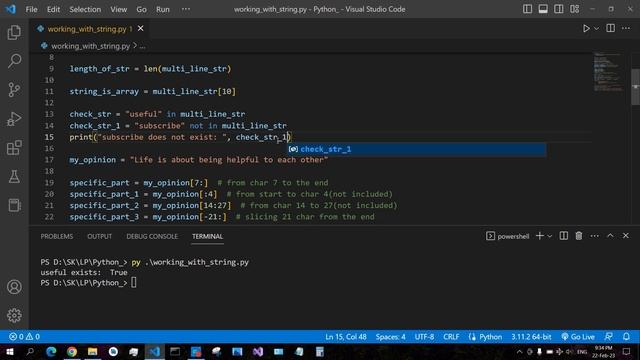The width and height of the screenshot is (640, 360).
Task: Split the editor to the right
Action: click(x=611, y=28)
